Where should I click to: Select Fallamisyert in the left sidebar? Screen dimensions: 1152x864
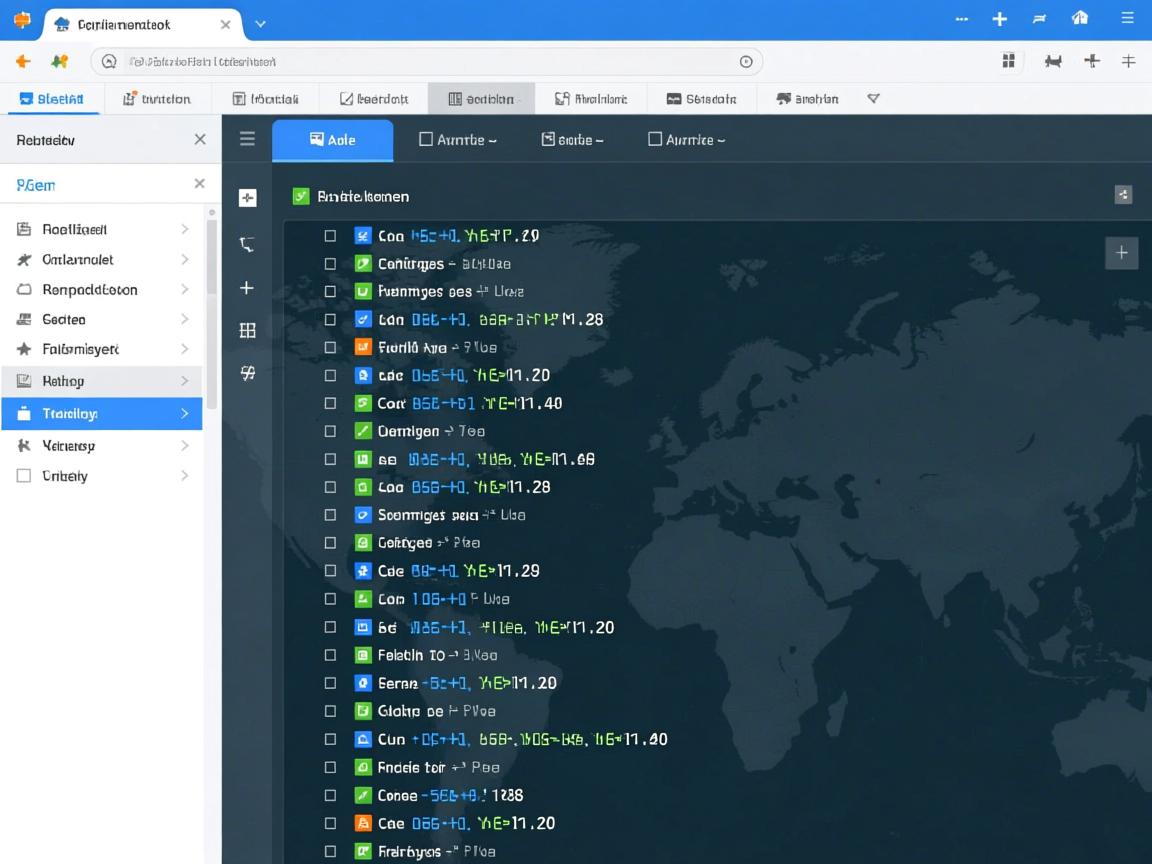tap(80, 349)
